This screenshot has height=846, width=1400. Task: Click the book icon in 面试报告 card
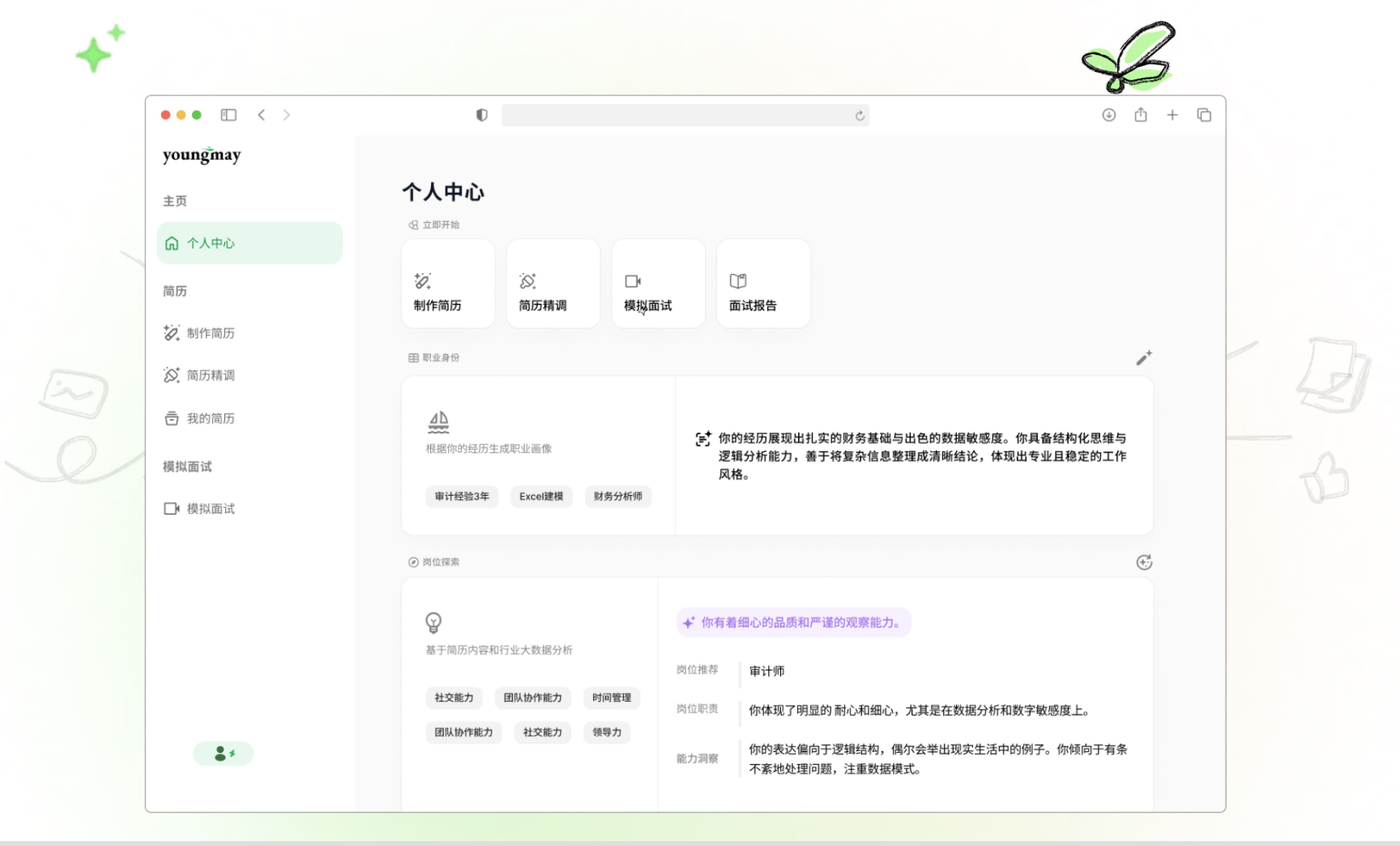[738, 281]
